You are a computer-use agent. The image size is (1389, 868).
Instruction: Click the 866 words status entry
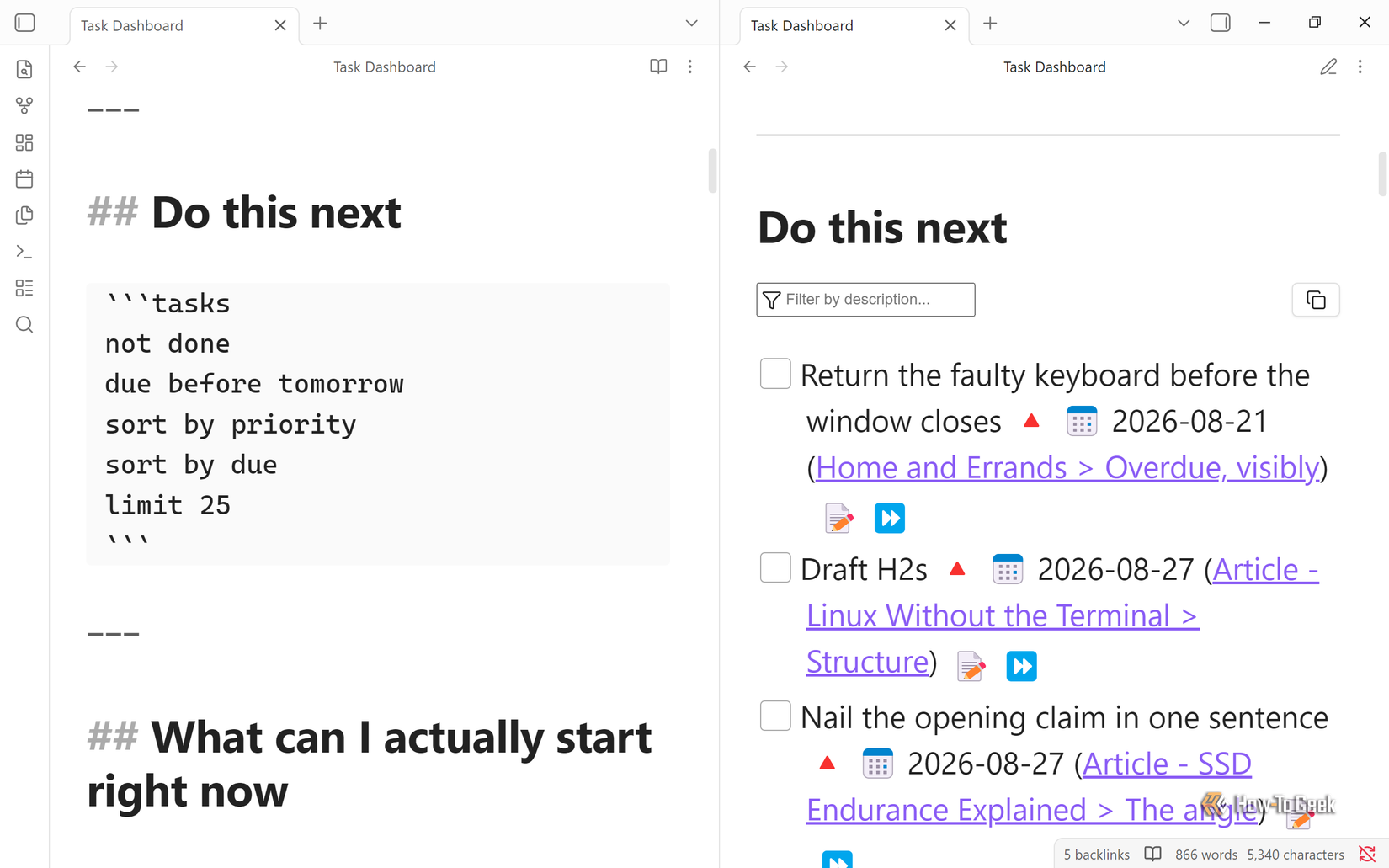(1206, 855)
